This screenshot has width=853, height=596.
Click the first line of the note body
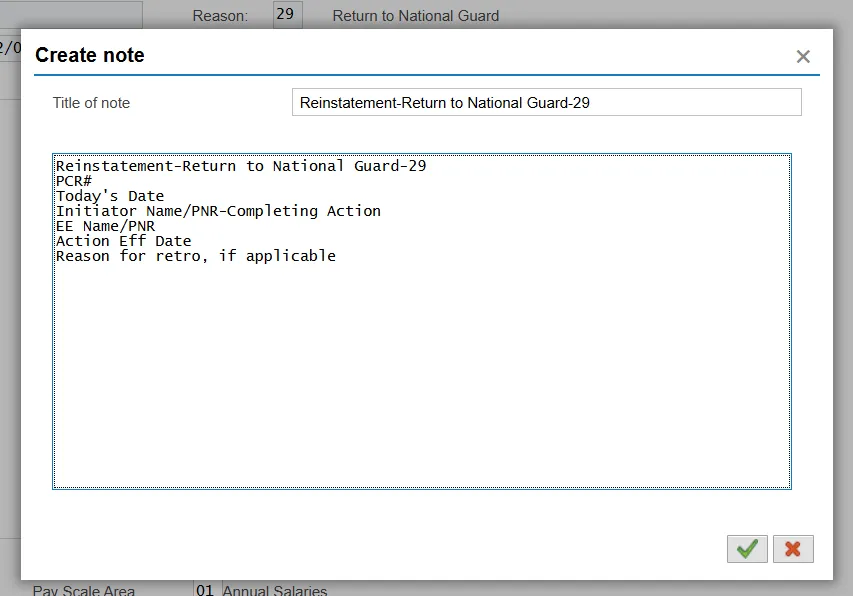(x=241, y=166)
